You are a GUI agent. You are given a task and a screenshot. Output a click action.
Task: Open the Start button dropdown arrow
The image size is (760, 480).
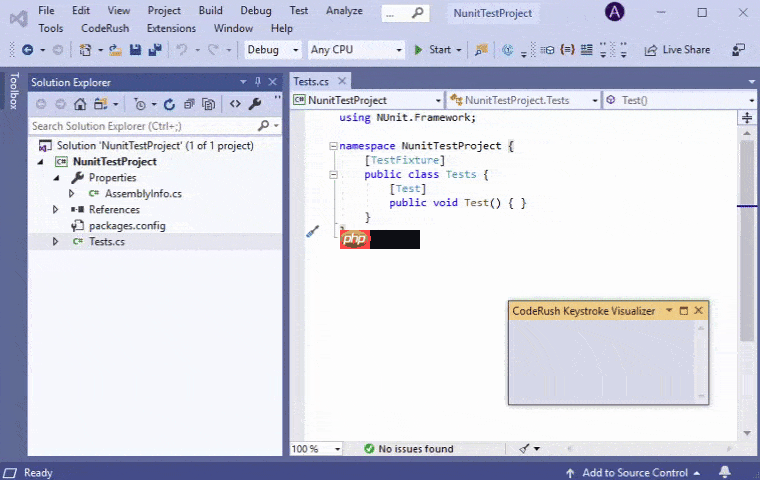459,49
